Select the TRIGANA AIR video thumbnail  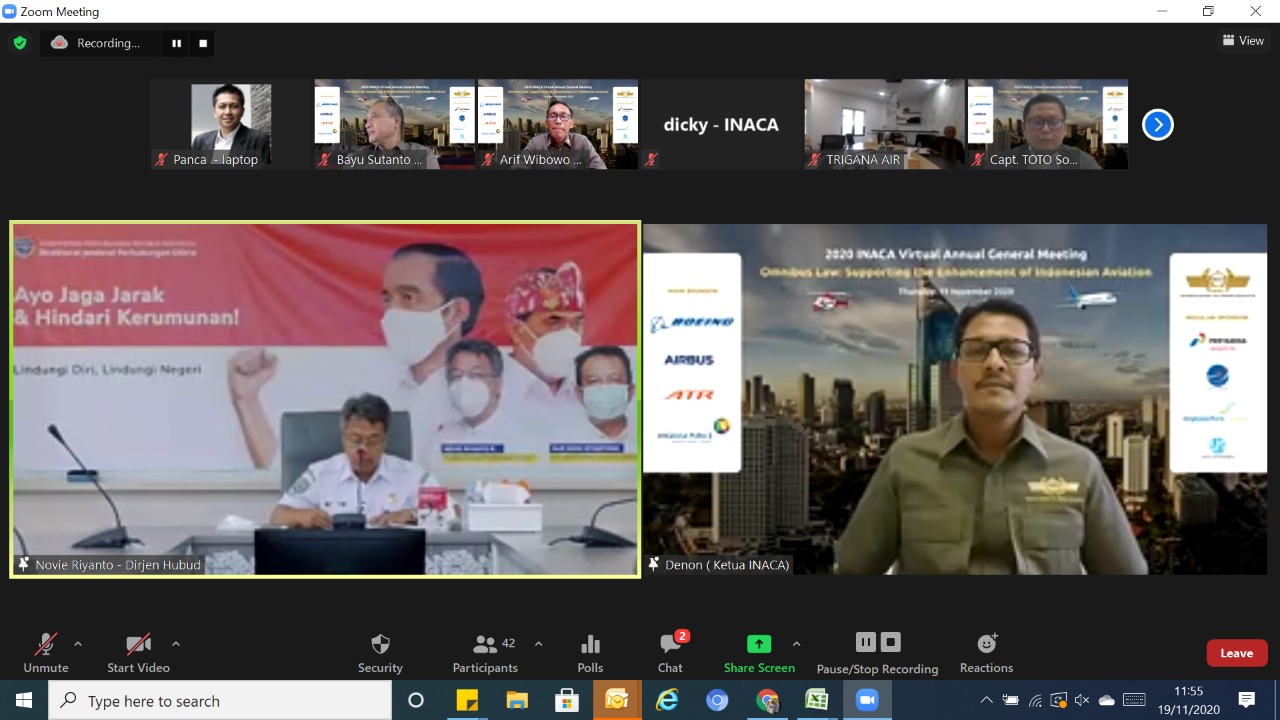pos(885,124)
